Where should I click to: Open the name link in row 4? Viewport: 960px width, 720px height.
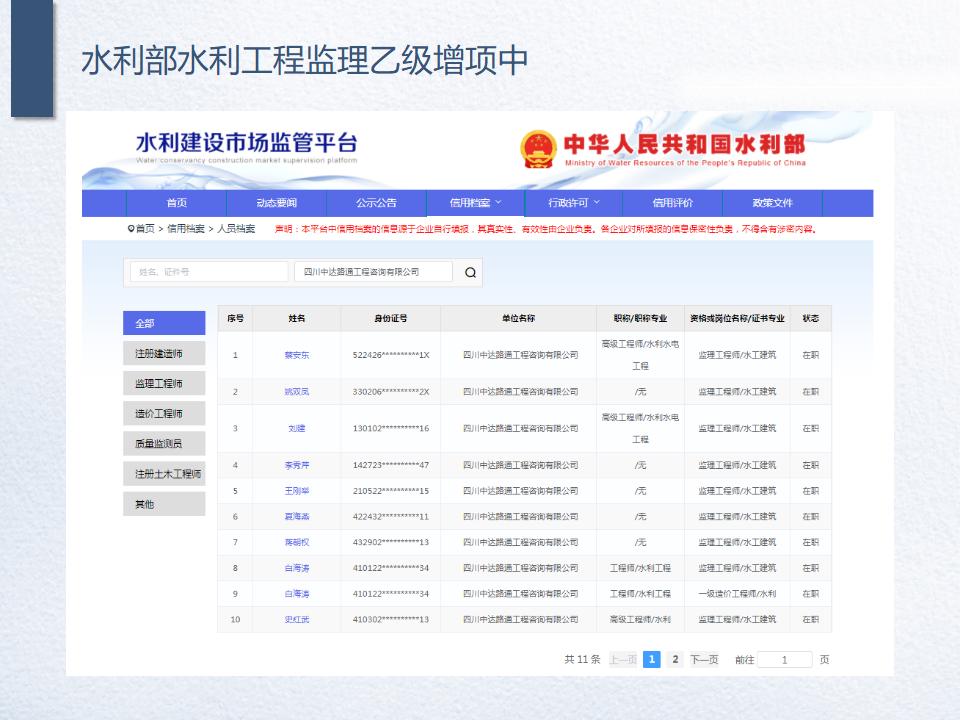[297, 465]
